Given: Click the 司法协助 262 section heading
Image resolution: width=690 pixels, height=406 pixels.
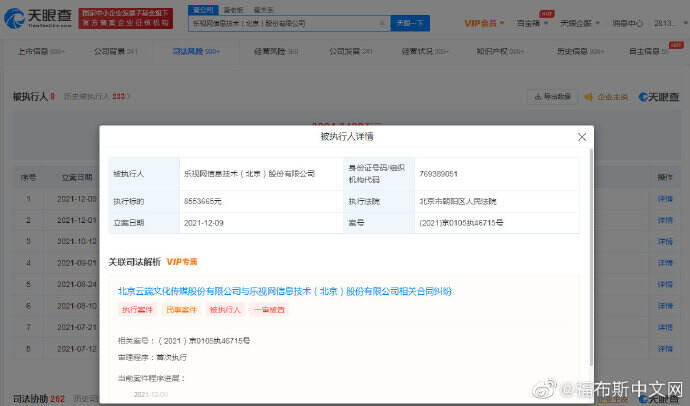Looking at the screenshot, I should pos(39,399).
